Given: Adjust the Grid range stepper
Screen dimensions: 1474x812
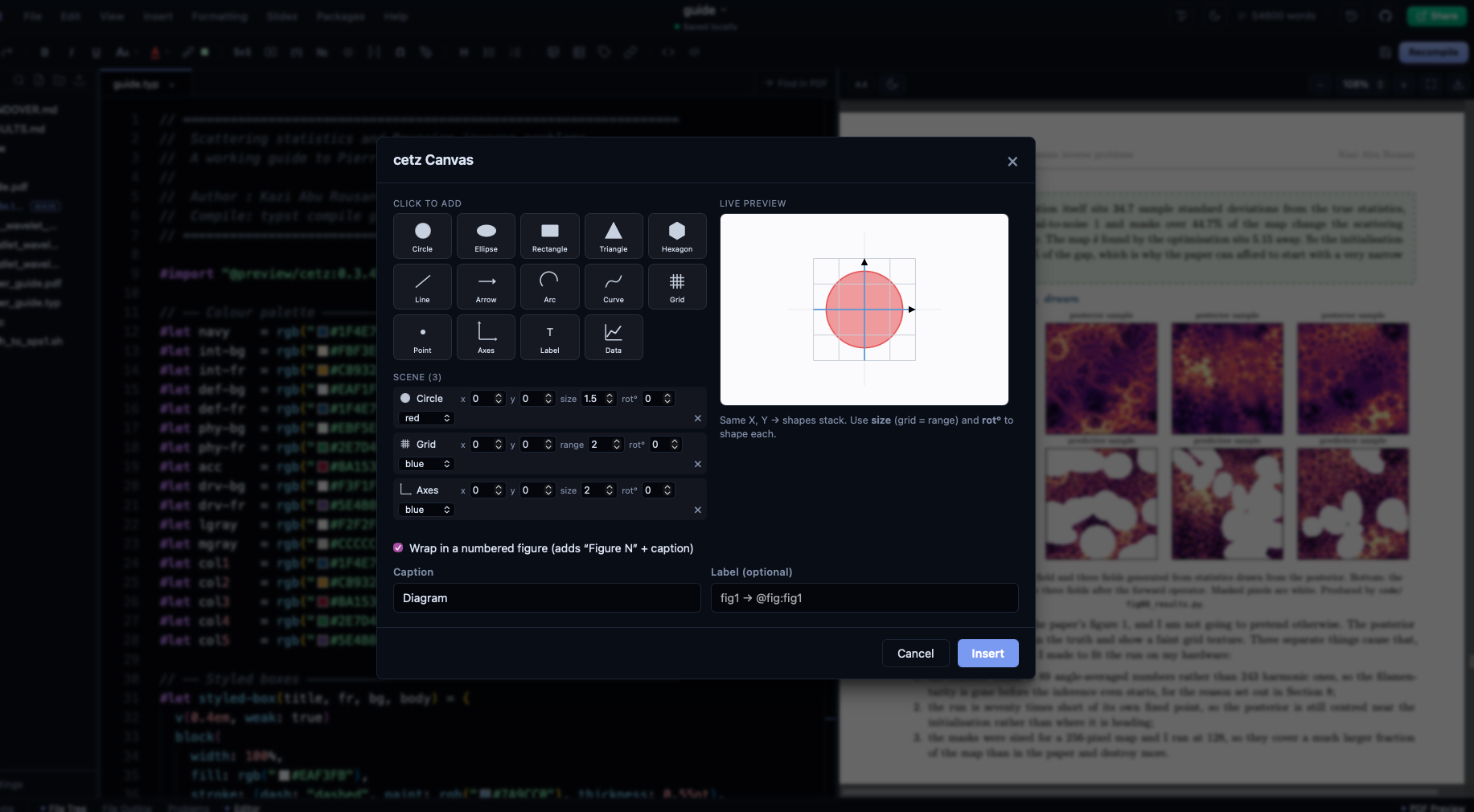Looking at the screenshot, I should 617,445.
